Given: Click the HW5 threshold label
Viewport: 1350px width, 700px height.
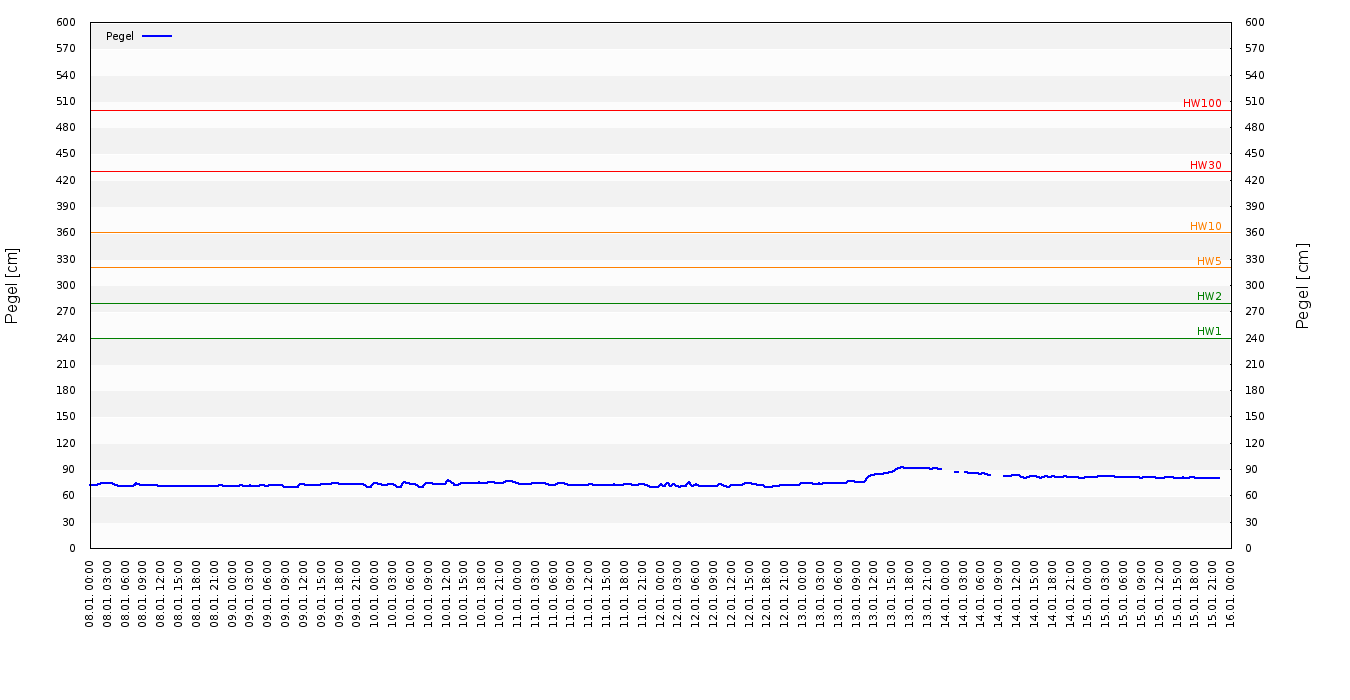Looking at the screenshot, I should click(1209, 261).
